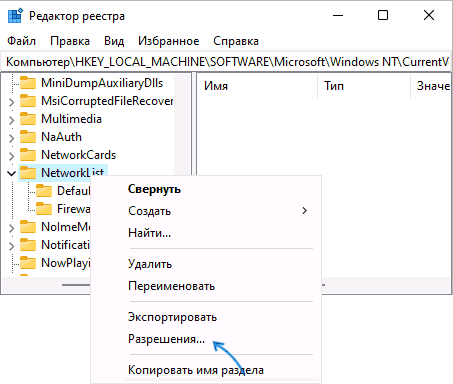
Task: Click the Создать submenu arrow
Action: pos(304,211)
